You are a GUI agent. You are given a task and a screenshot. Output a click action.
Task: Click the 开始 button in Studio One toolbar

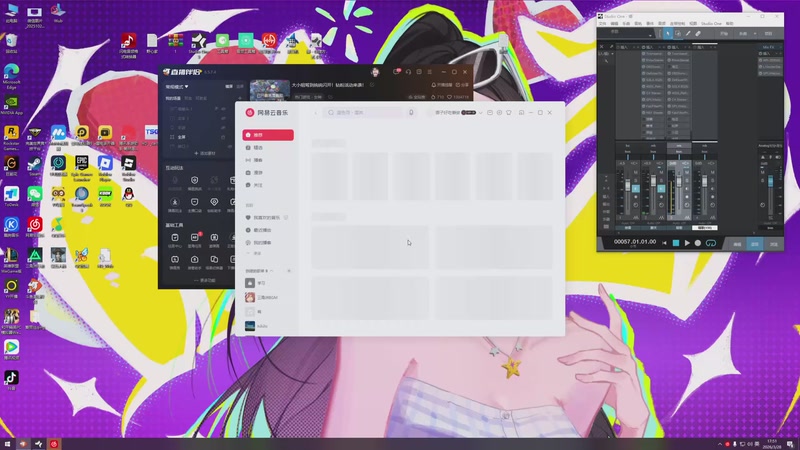point(724,34)
